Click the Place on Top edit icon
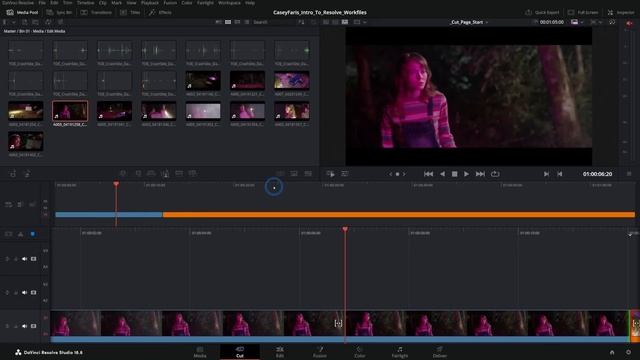 (179, 174)
